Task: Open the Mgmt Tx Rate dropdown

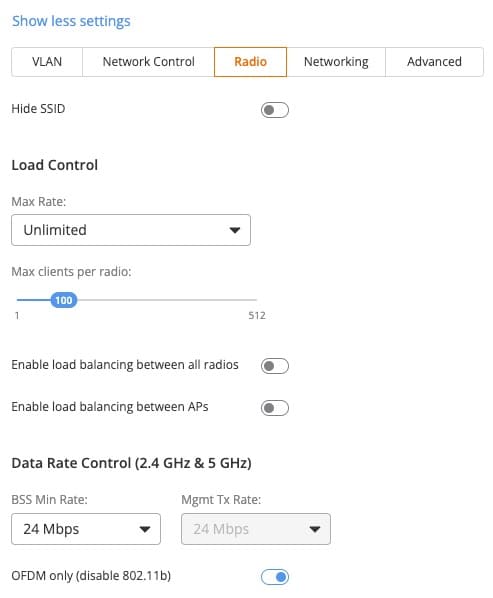Action: 256,529
